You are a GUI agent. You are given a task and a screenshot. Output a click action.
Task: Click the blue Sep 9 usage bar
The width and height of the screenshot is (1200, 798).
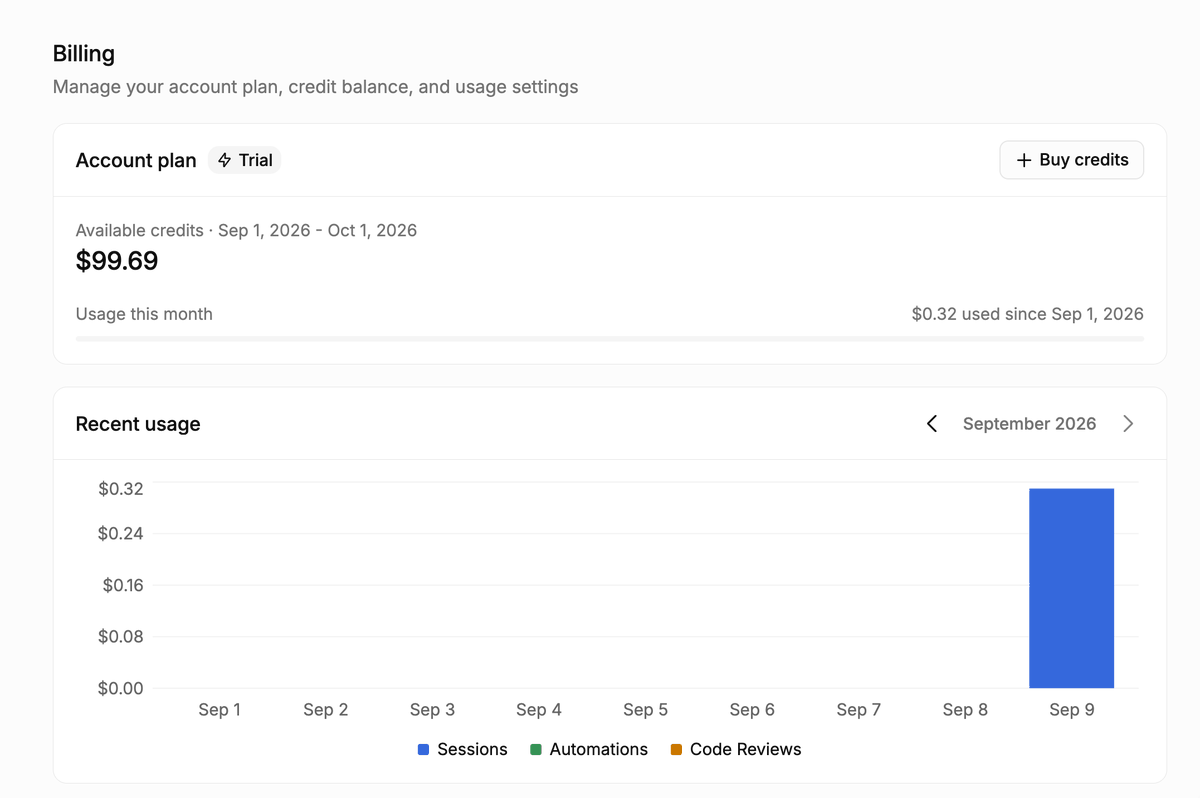click(1071, 588)
